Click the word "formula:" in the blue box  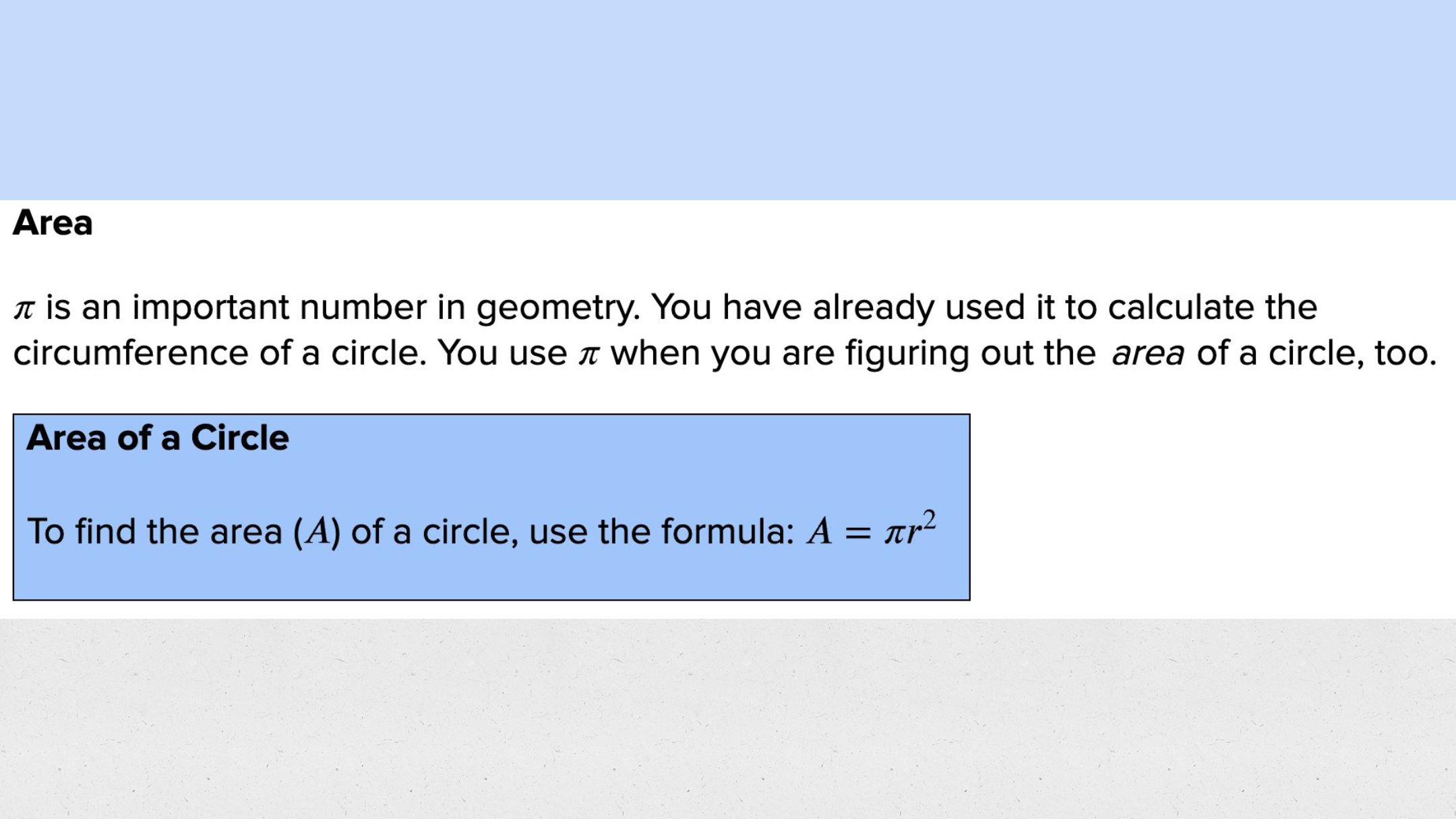(727, 532)
